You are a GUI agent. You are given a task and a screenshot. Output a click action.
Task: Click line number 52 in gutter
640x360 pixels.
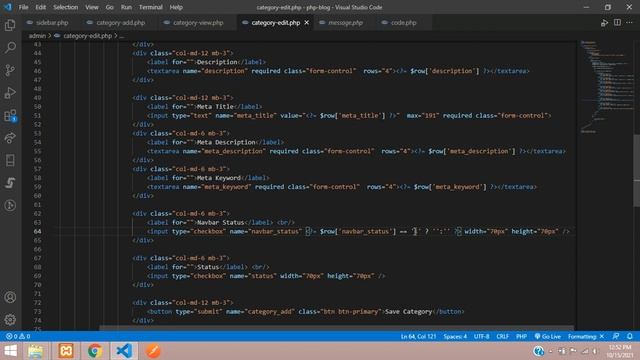pos(37,124)
